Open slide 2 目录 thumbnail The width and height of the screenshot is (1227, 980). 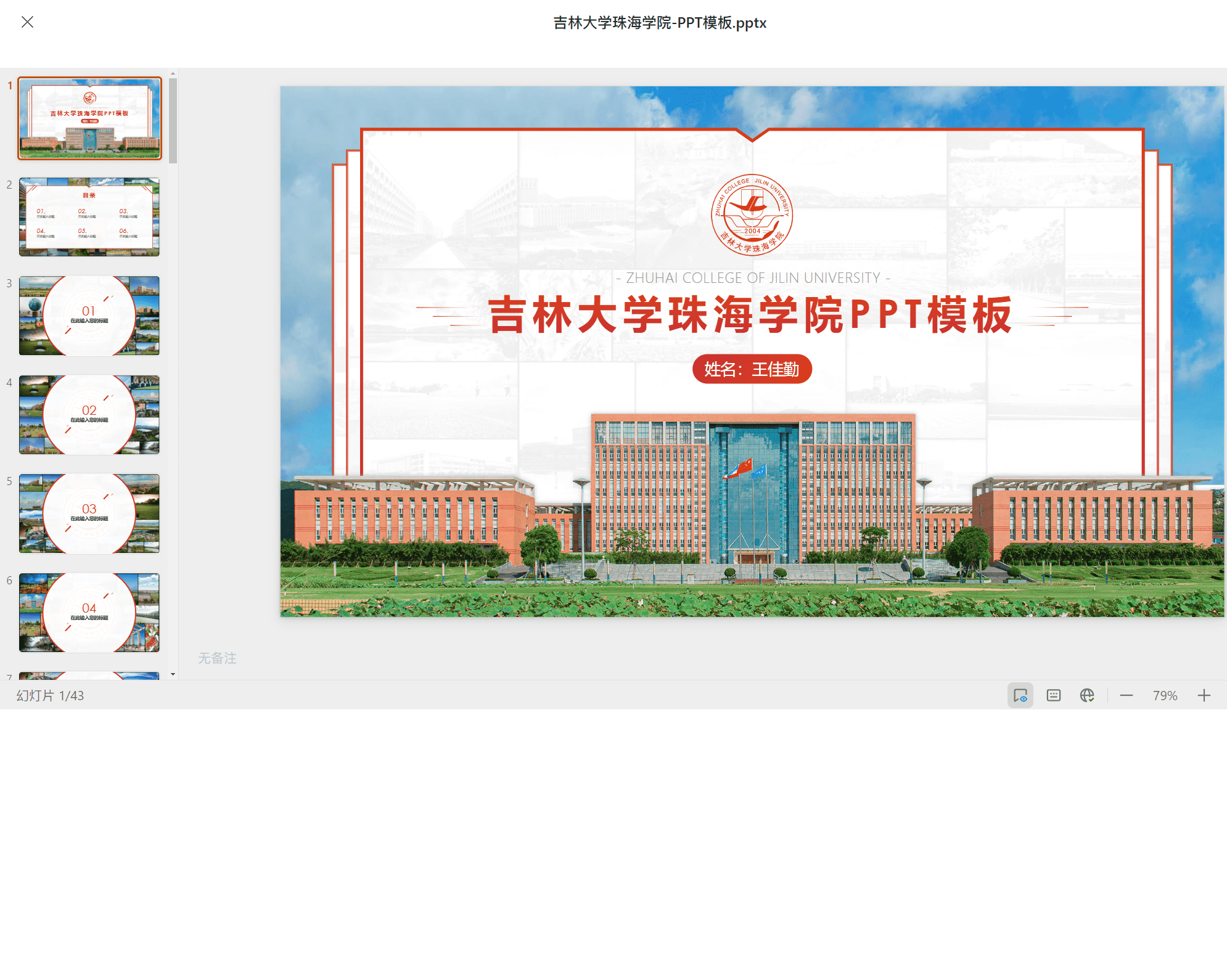point(89,217)
